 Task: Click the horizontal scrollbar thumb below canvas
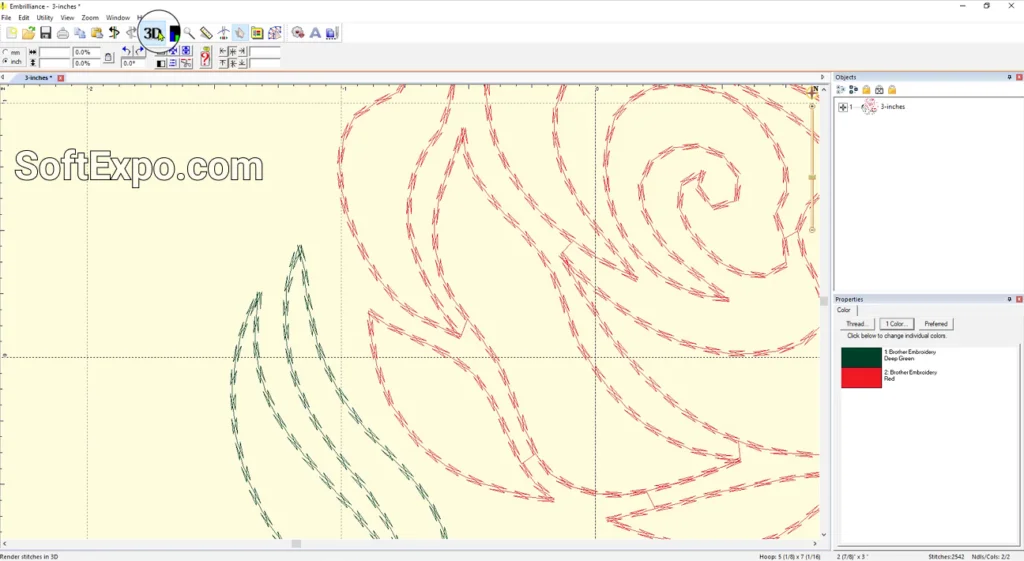click(x=296, y=543)
